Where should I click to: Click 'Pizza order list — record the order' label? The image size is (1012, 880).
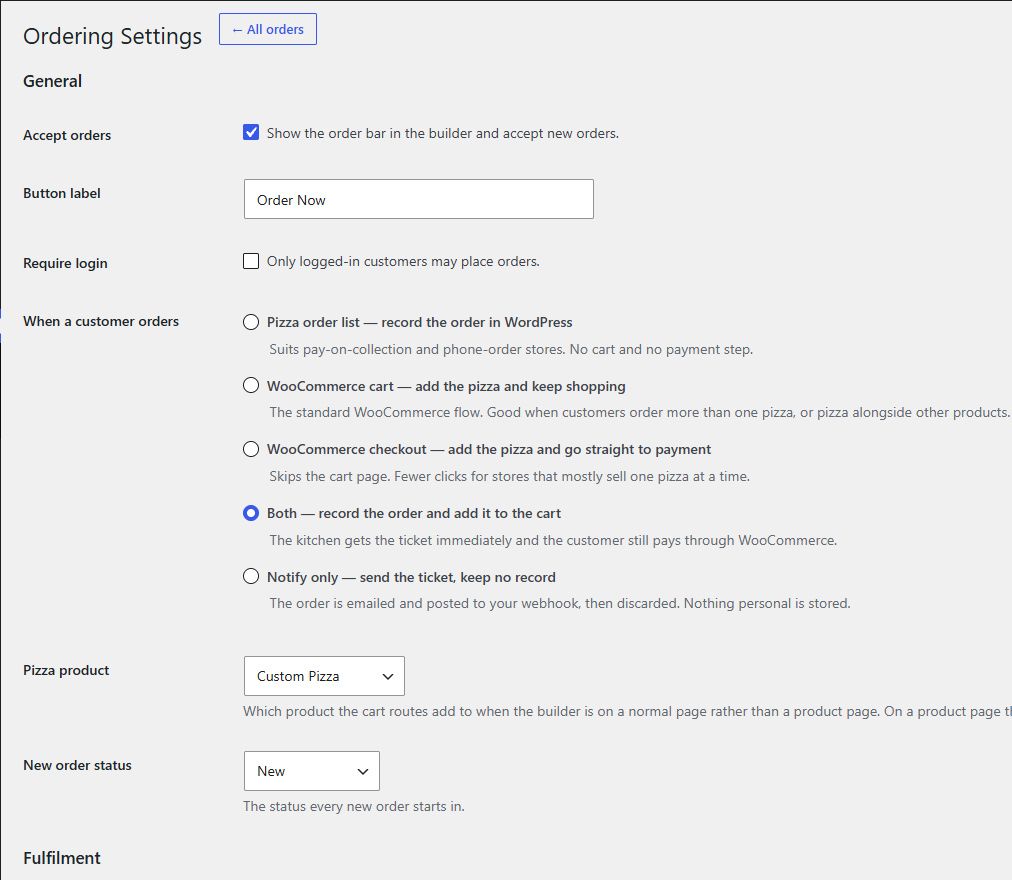[420, 322]
